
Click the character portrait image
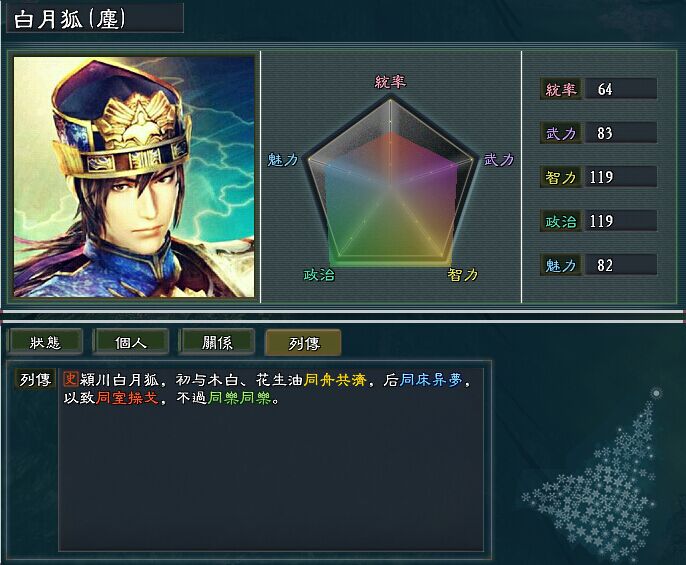(134, 177)
